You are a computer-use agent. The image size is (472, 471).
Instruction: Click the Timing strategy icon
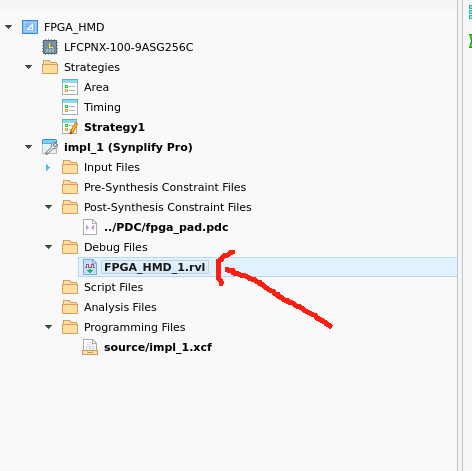(x=70, y=107)
